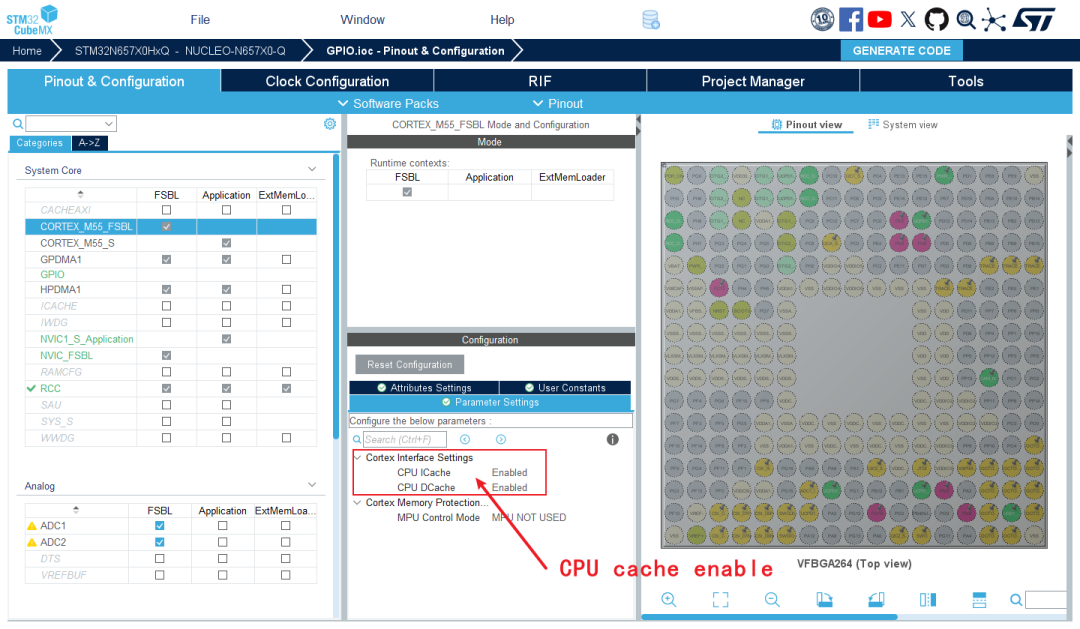The width and height of the screenshot is (1080, 629).
Task: Collapse the Analog category
Action: pyautogui.click(x=312, y=485)
